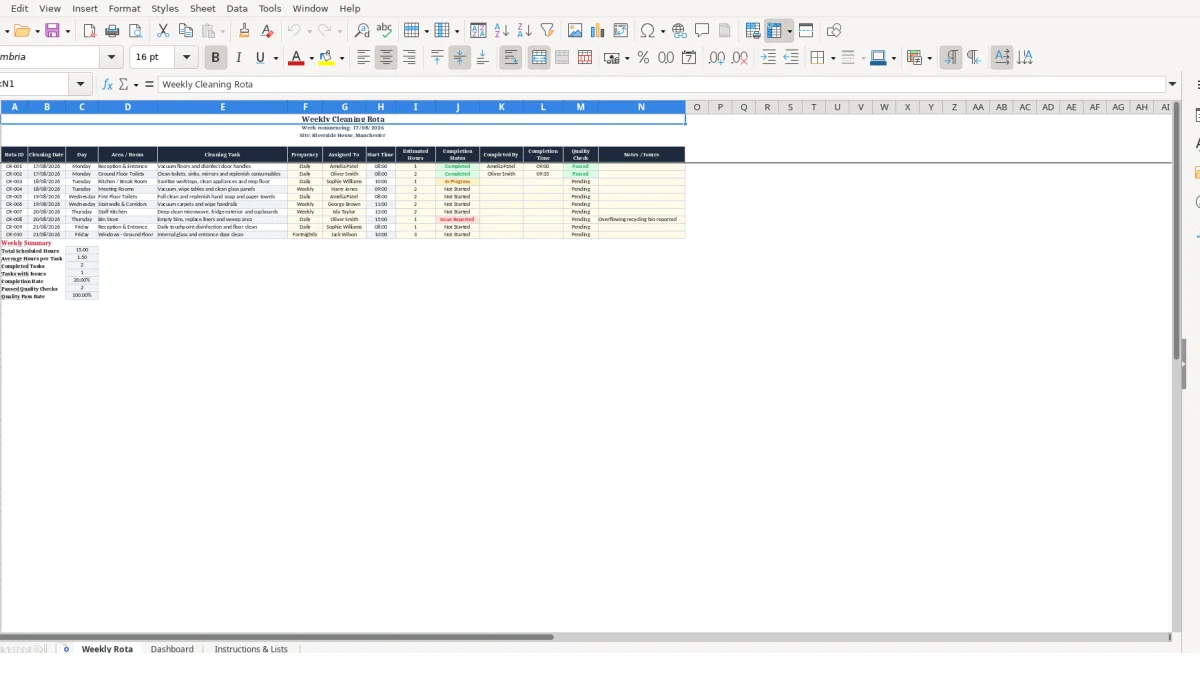The height and width of the screenshot is (675, 1200).
Task: Format cell as percent
Action: [643, 58]
